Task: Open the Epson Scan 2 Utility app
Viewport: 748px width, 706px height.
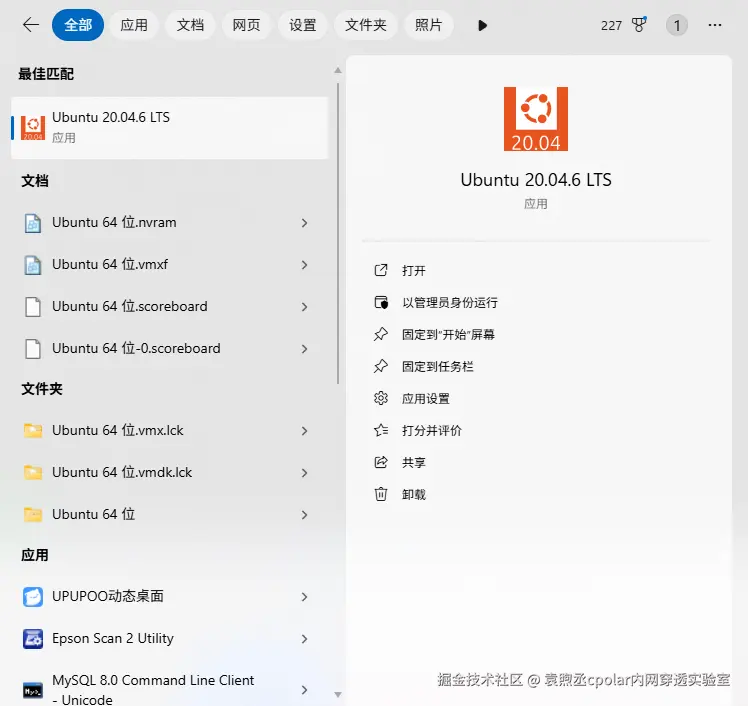Action: click(x=169, y=639)
